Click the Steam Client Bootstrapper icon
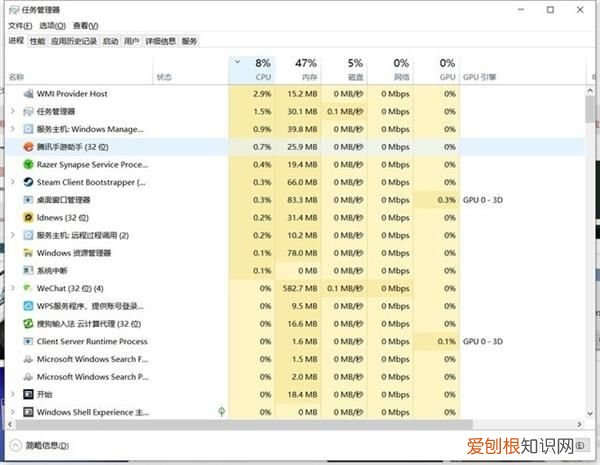This screenshot has width=600, height=465. (x=28, y=182)
